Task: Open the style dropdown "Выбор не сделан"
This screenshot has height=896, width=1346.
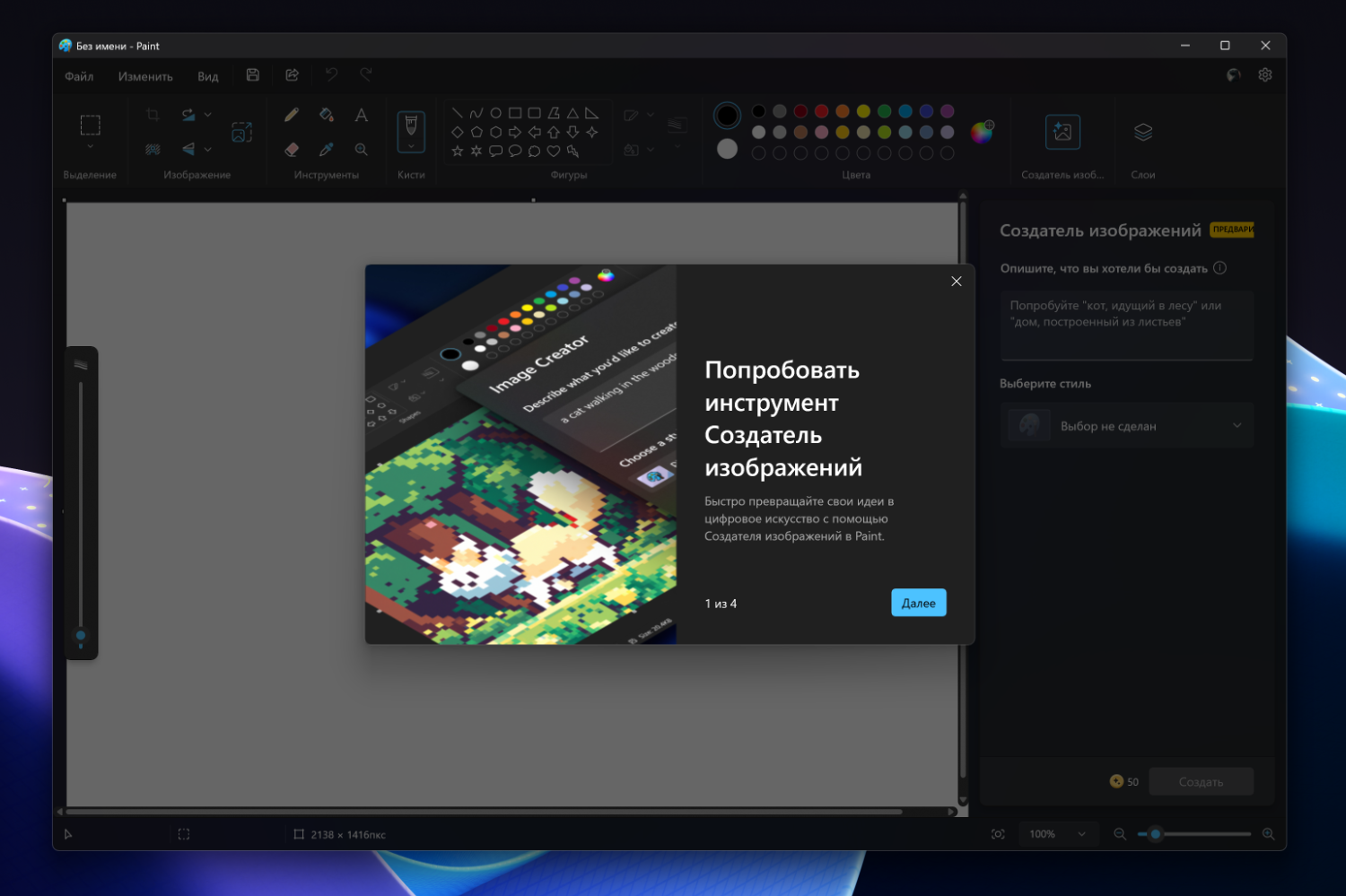Action: click(x=1127, y=426)
